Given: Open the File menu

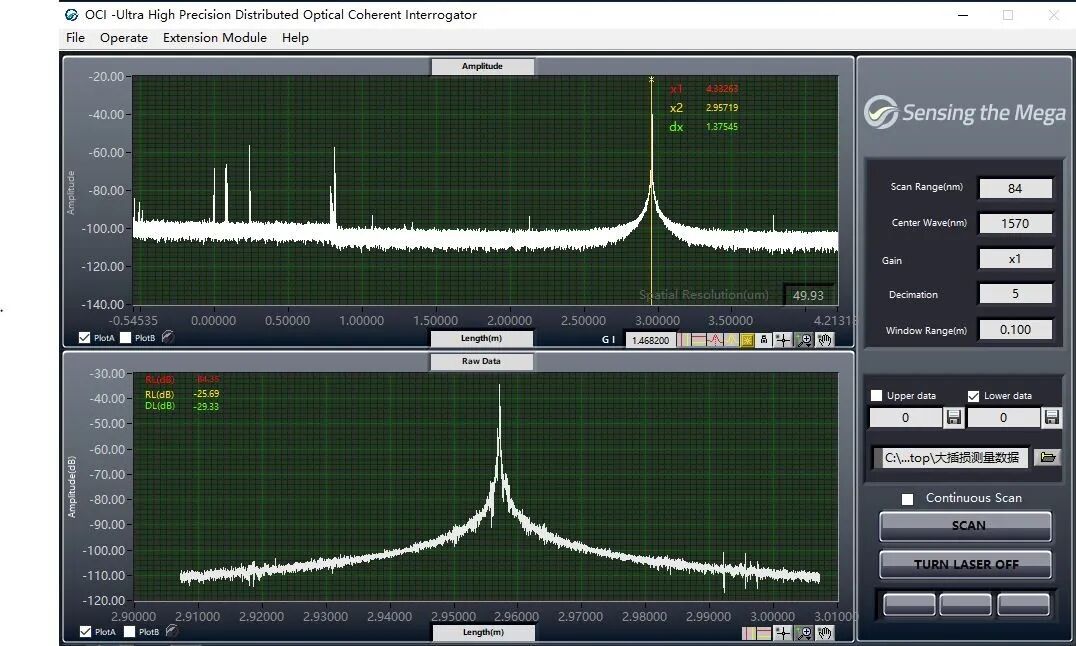Looking at the screenshot, I should coord(75,38).
